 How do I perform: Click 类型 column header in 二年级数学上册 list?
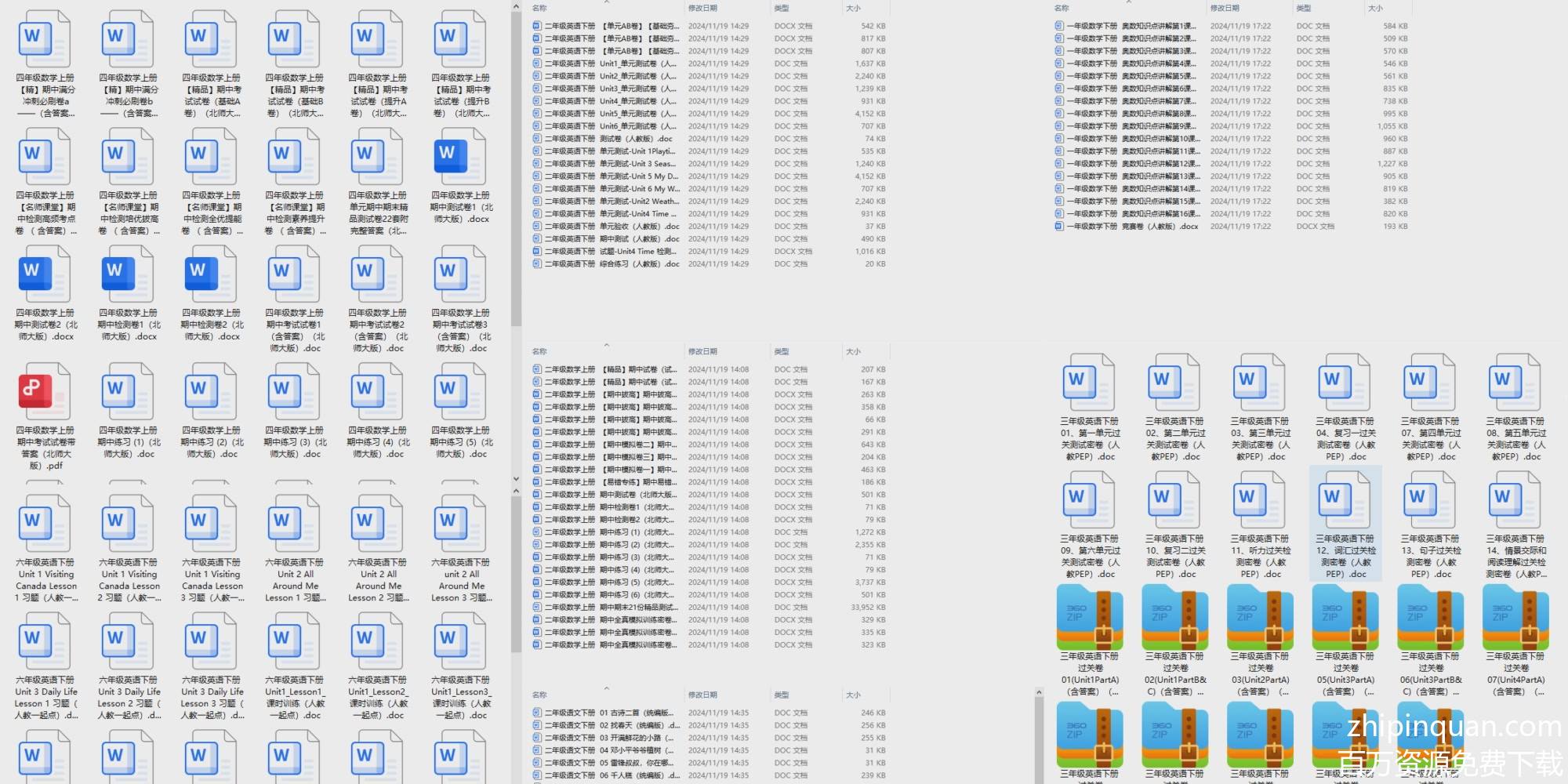coord(782,351)
